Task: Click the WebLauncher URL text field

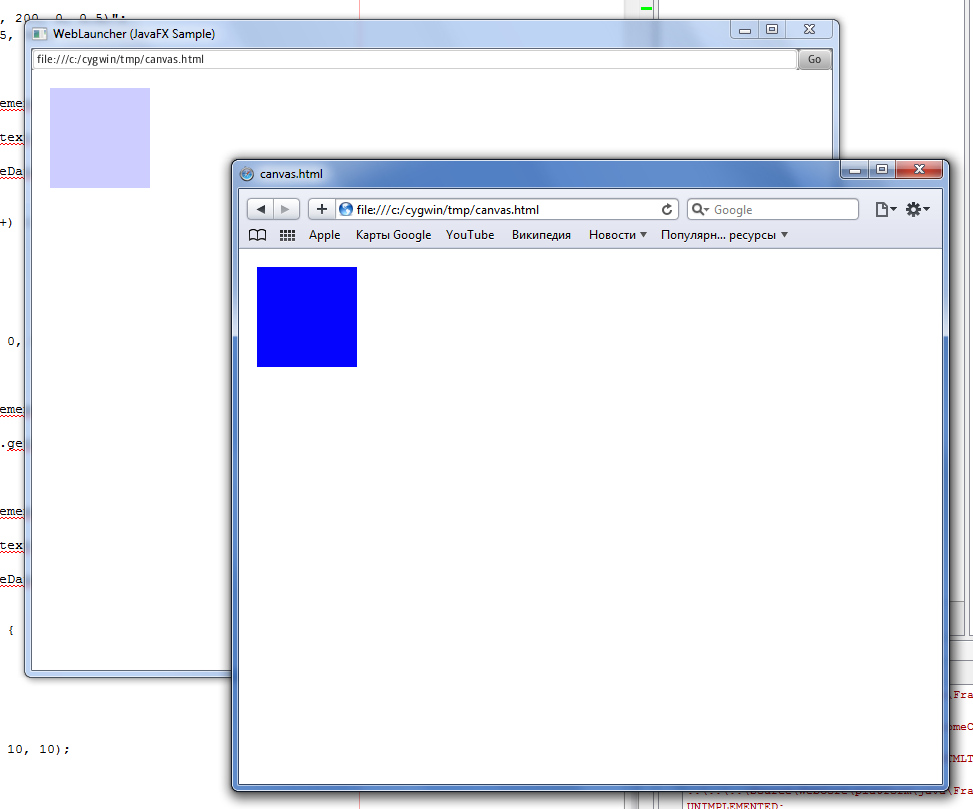Action: [414, 59]
